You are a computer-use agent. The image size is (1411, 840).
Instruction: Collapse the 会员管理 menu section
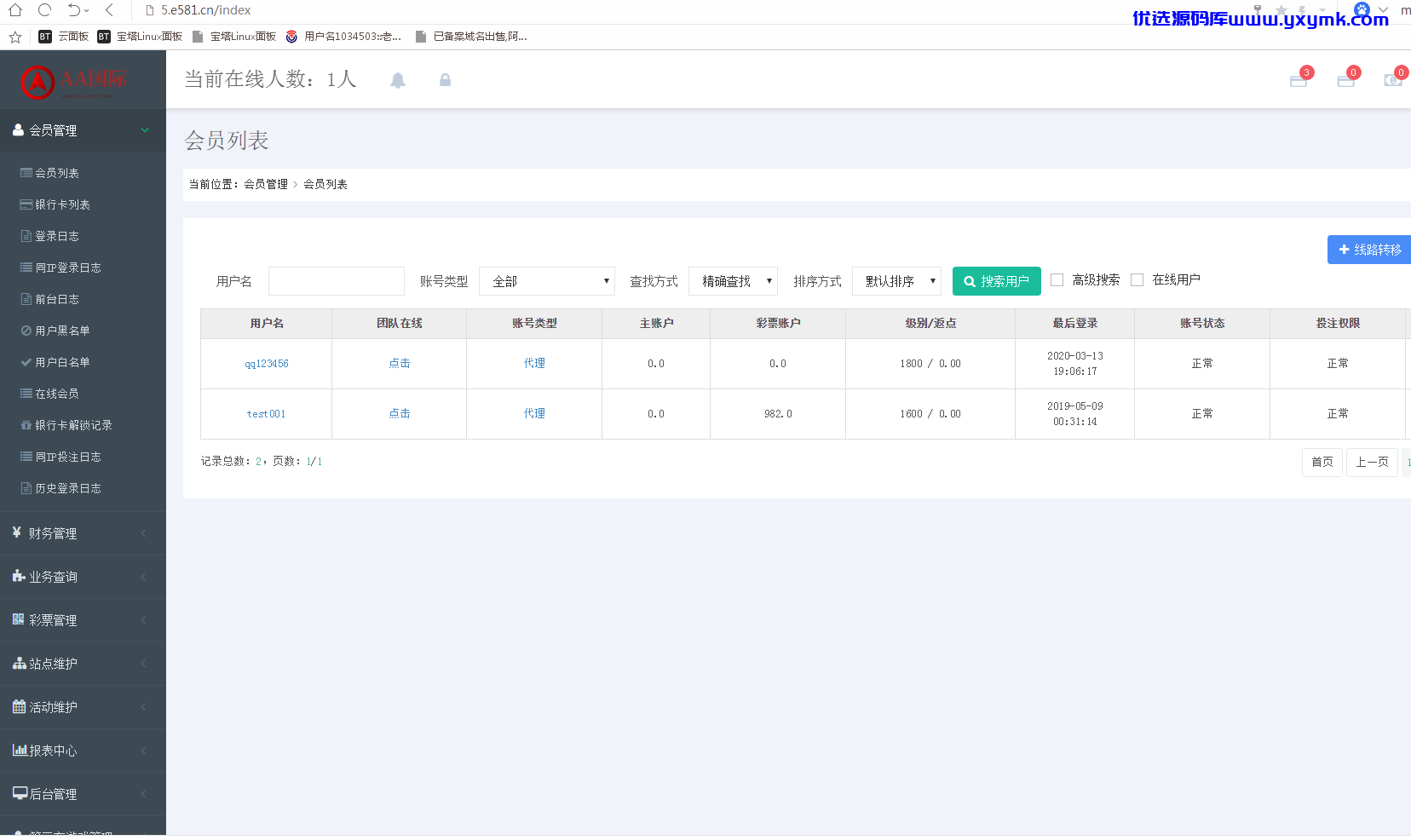pos(83,130)
